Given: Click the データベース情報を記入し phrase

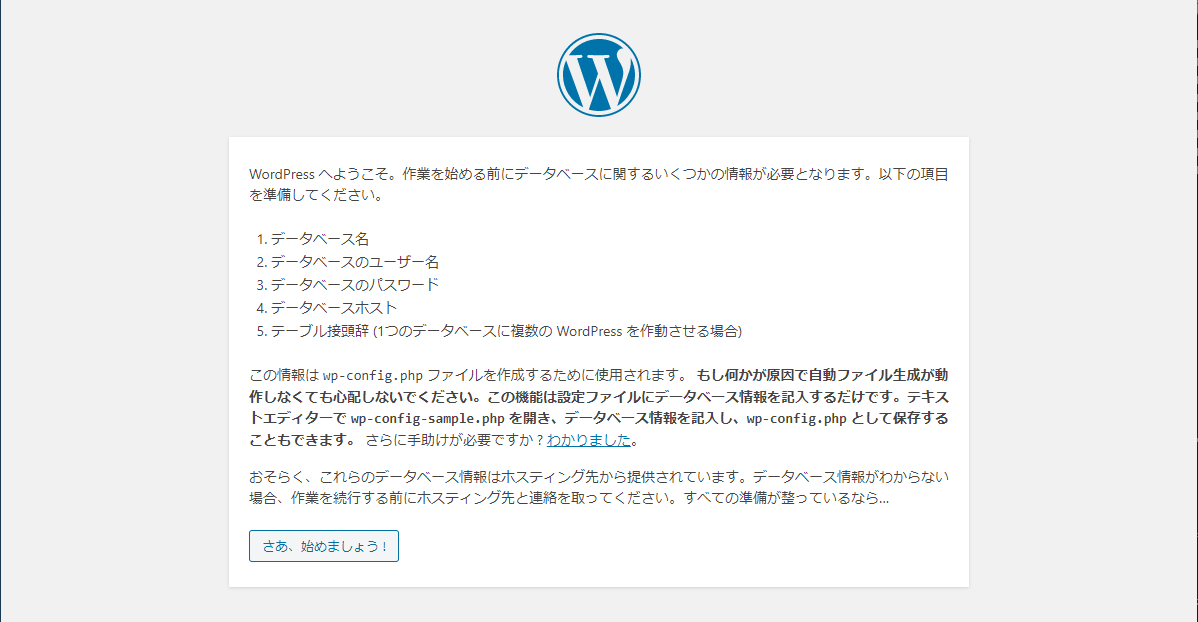Looking at the screenshot, I should (x=642, y=418).
